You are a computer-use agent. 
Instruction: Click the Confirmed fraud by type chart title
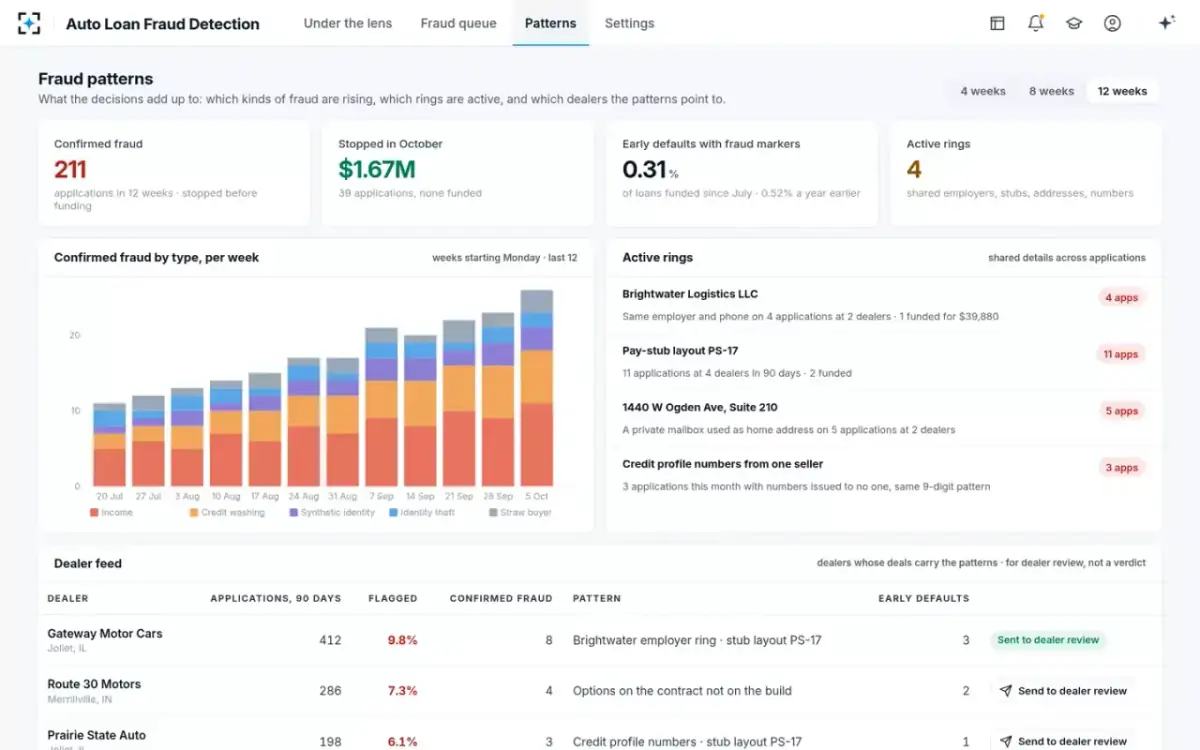(x=156, y=257)
